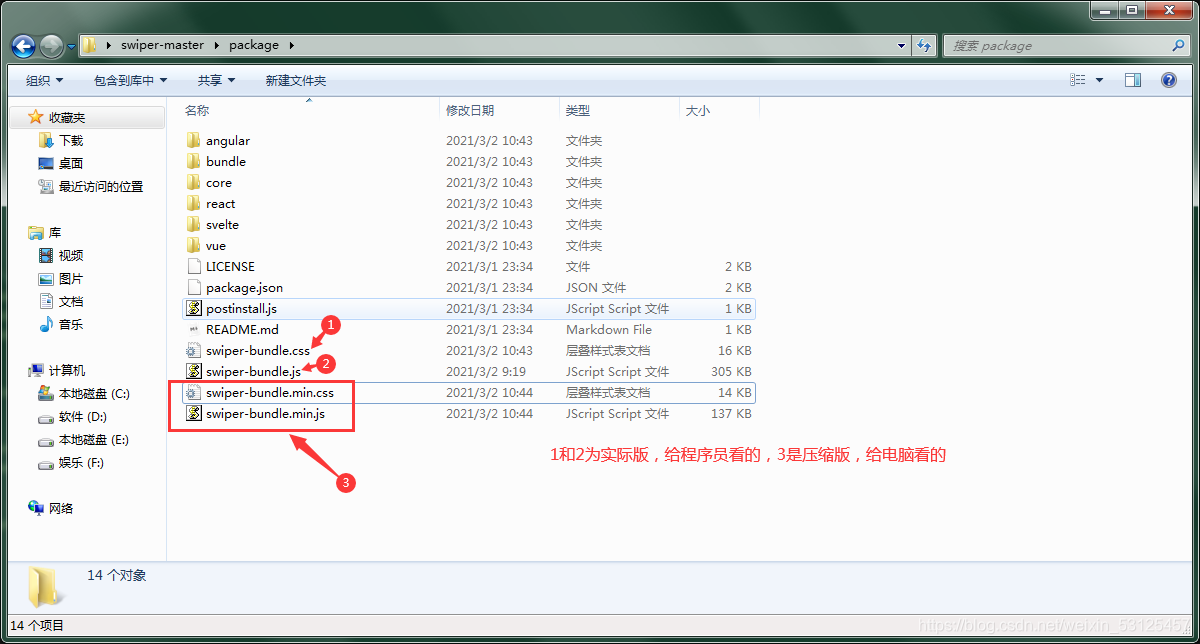Open the help question mark icon
Screen dimensions: 1200x644
(1169, 80)
